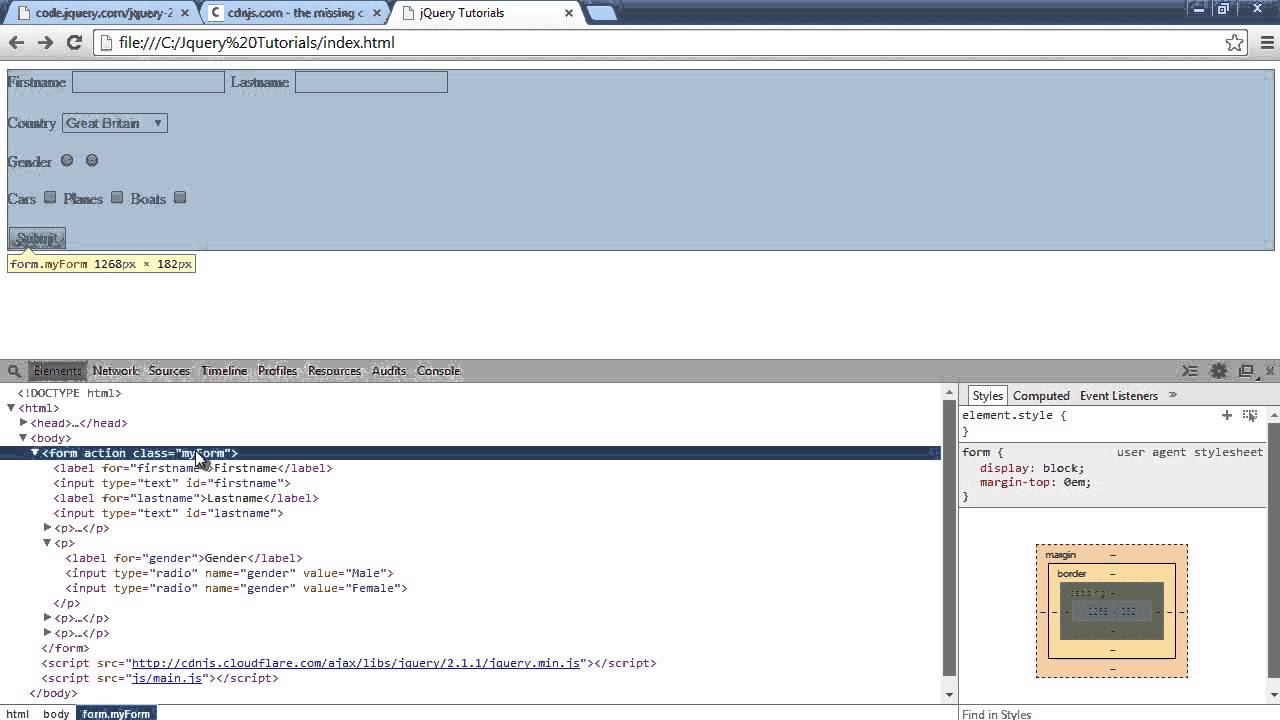Click the DevTools magnifier inspect icon
The image size is (1280, 720).
(14, 371)
